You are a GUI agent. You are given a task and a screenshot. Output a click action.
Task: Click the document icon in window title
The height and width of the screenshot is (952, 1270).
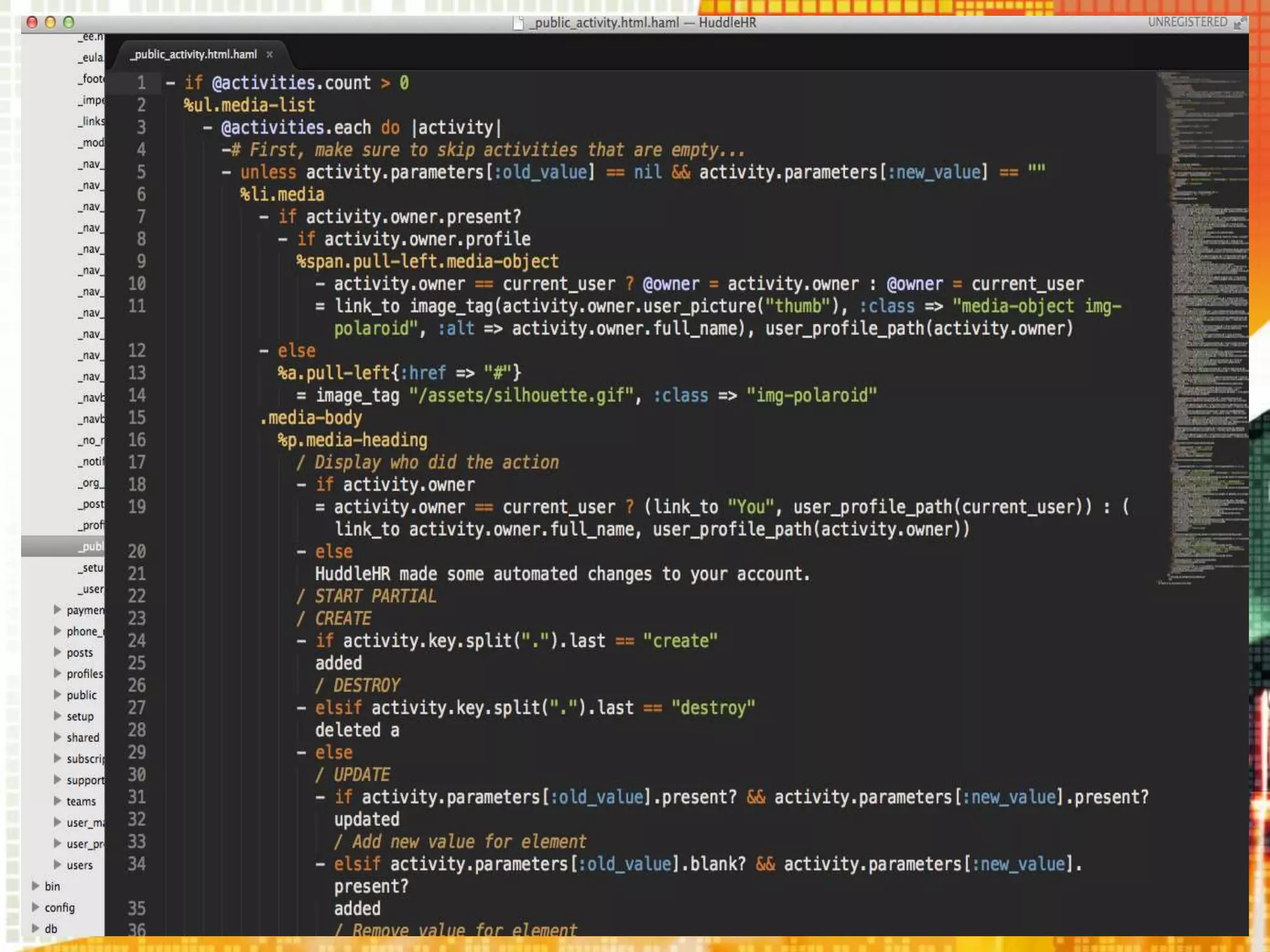pyautogui.click(x=518, y=23)
